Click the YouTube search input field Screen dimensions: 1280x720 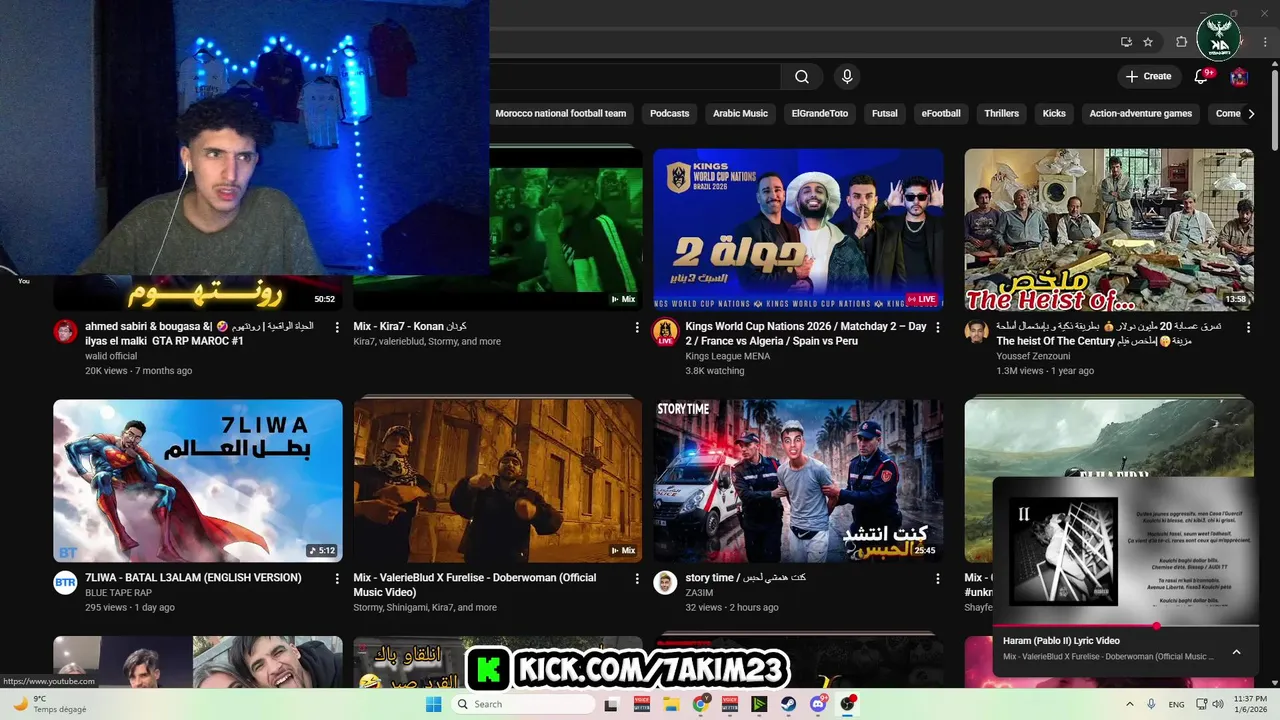coord(635,77)
